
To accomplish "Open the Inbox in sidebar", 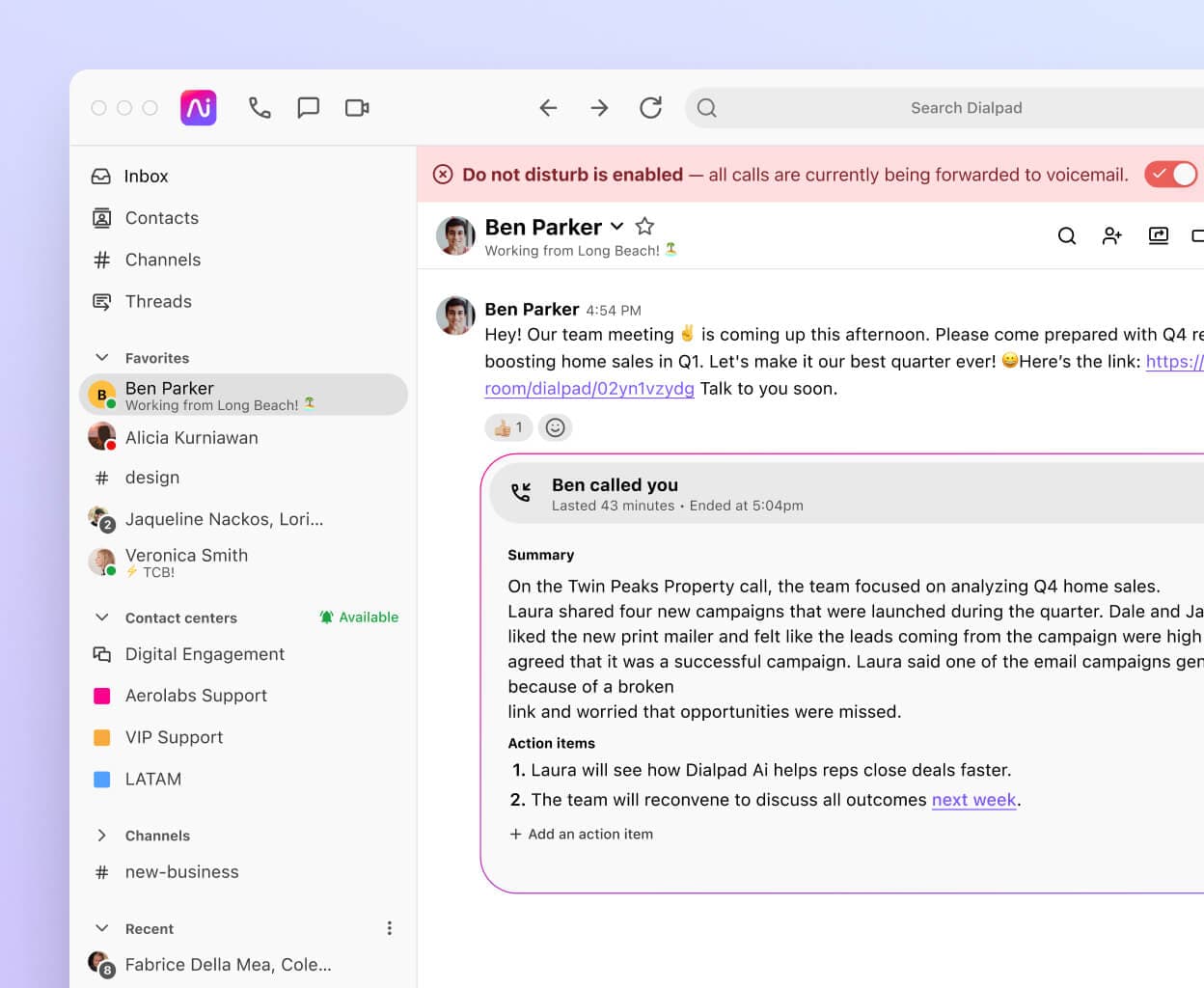I will 146,177.
